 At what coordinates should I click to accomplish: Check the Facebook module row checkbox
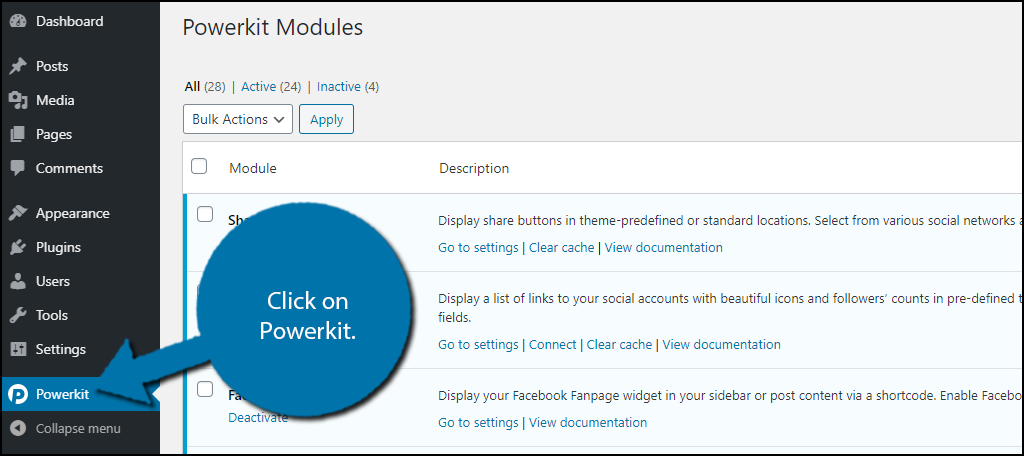pos(205,389)
